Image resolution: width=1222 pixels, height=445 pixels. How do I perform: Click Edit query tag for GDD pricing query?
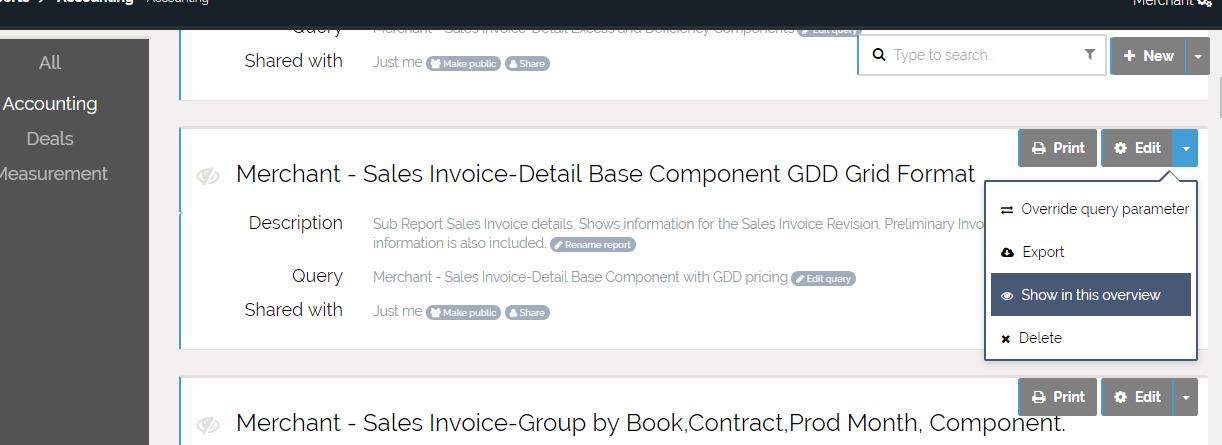click(823, 278)
